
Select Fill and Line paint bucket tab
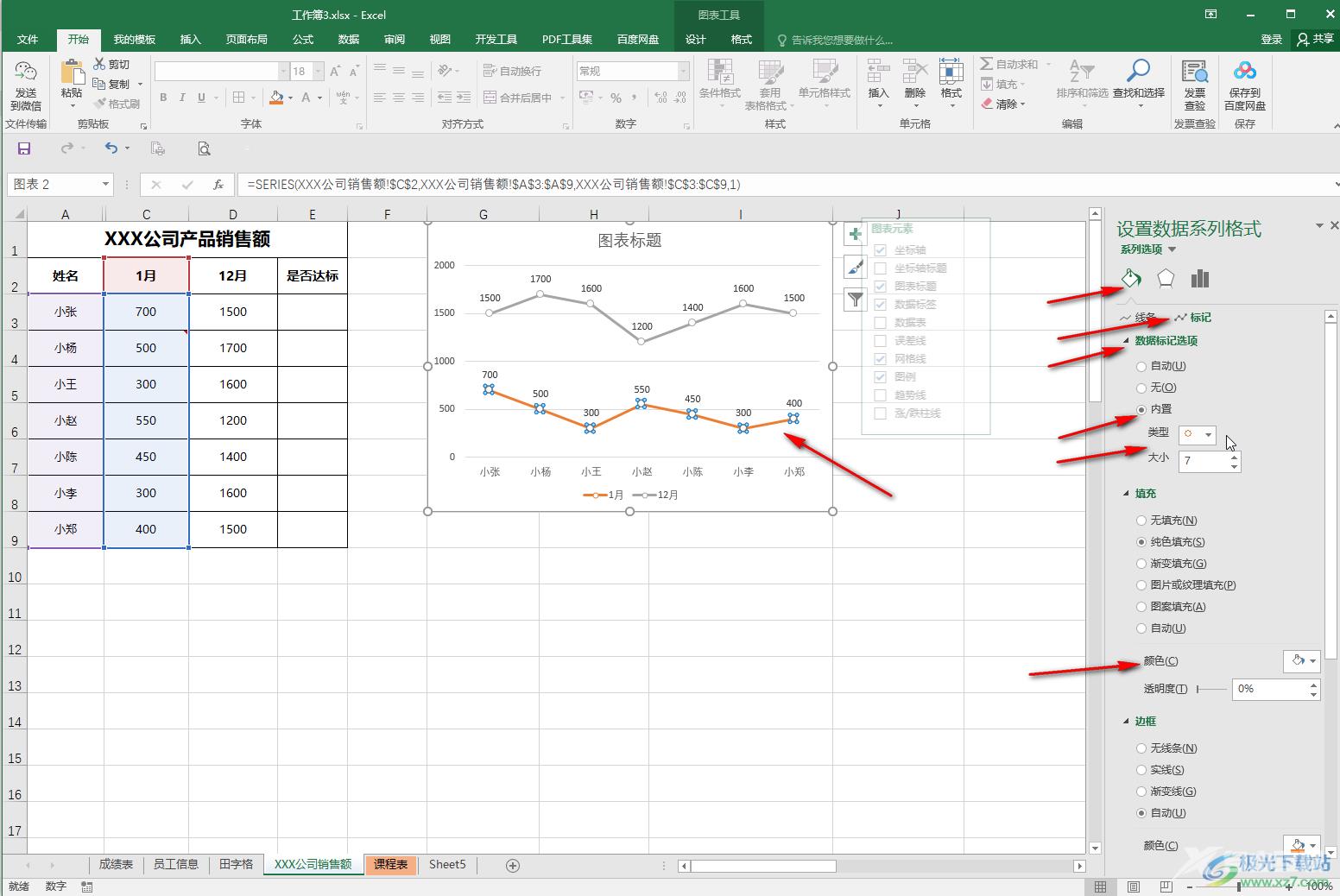(1131, 278)
